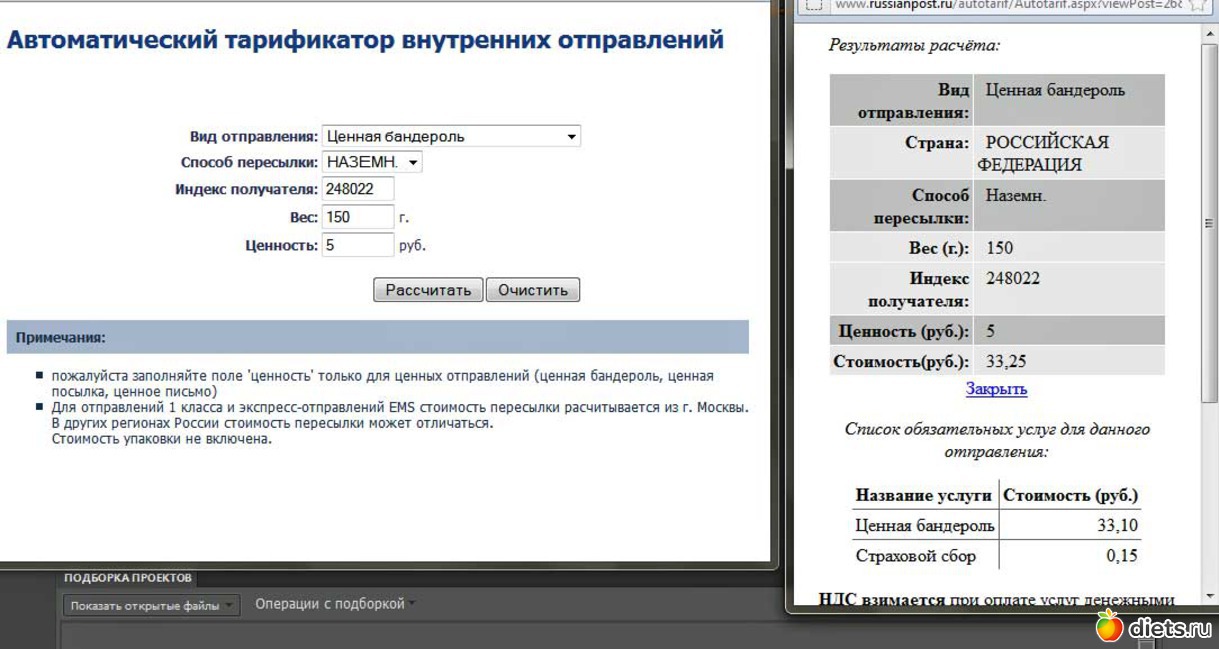Select the 'Подборка проектов' tab

click(x=127, y=578)
